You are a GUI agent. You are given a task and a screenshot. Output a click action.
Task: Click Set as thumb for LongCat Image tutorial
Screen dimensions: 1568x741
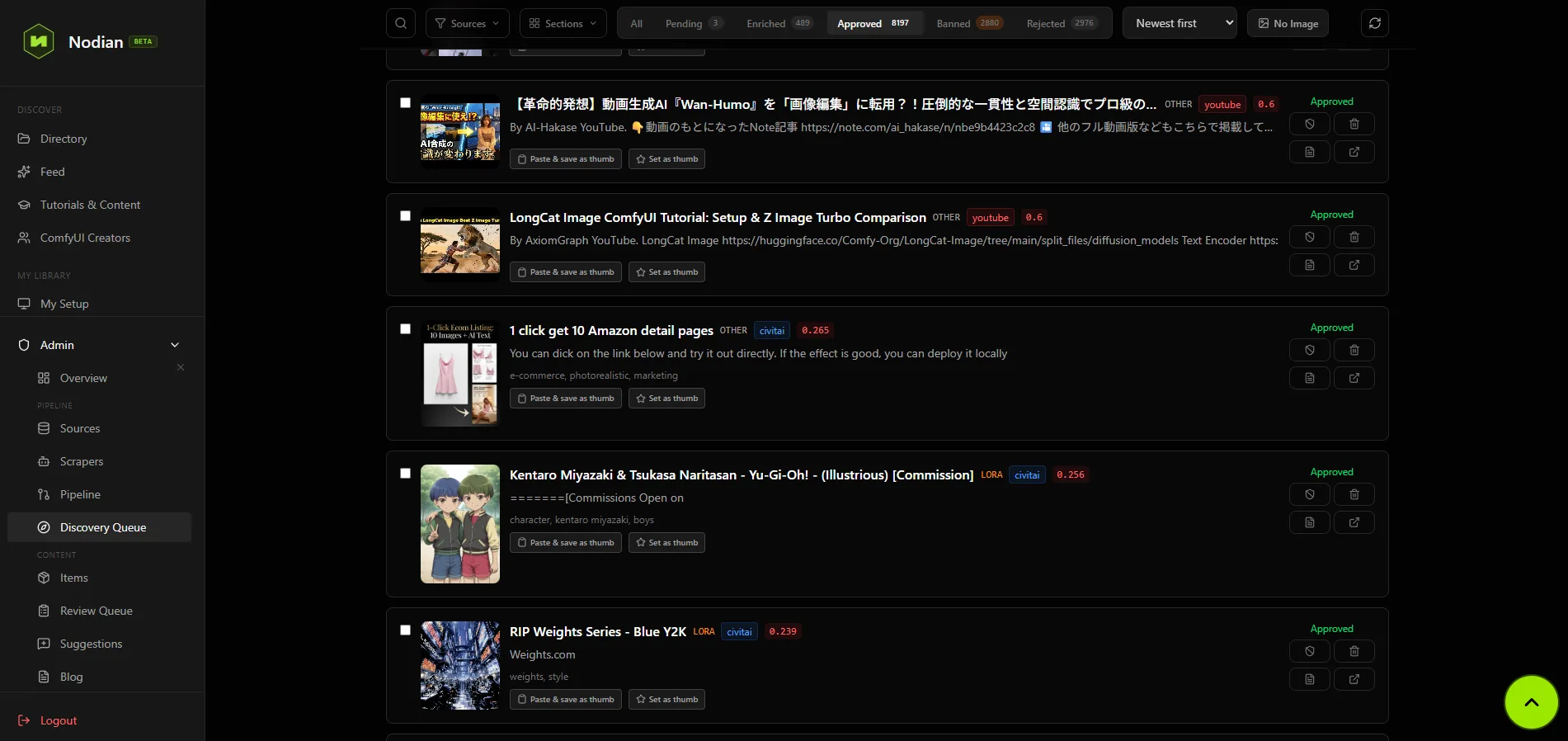[666, 271]
